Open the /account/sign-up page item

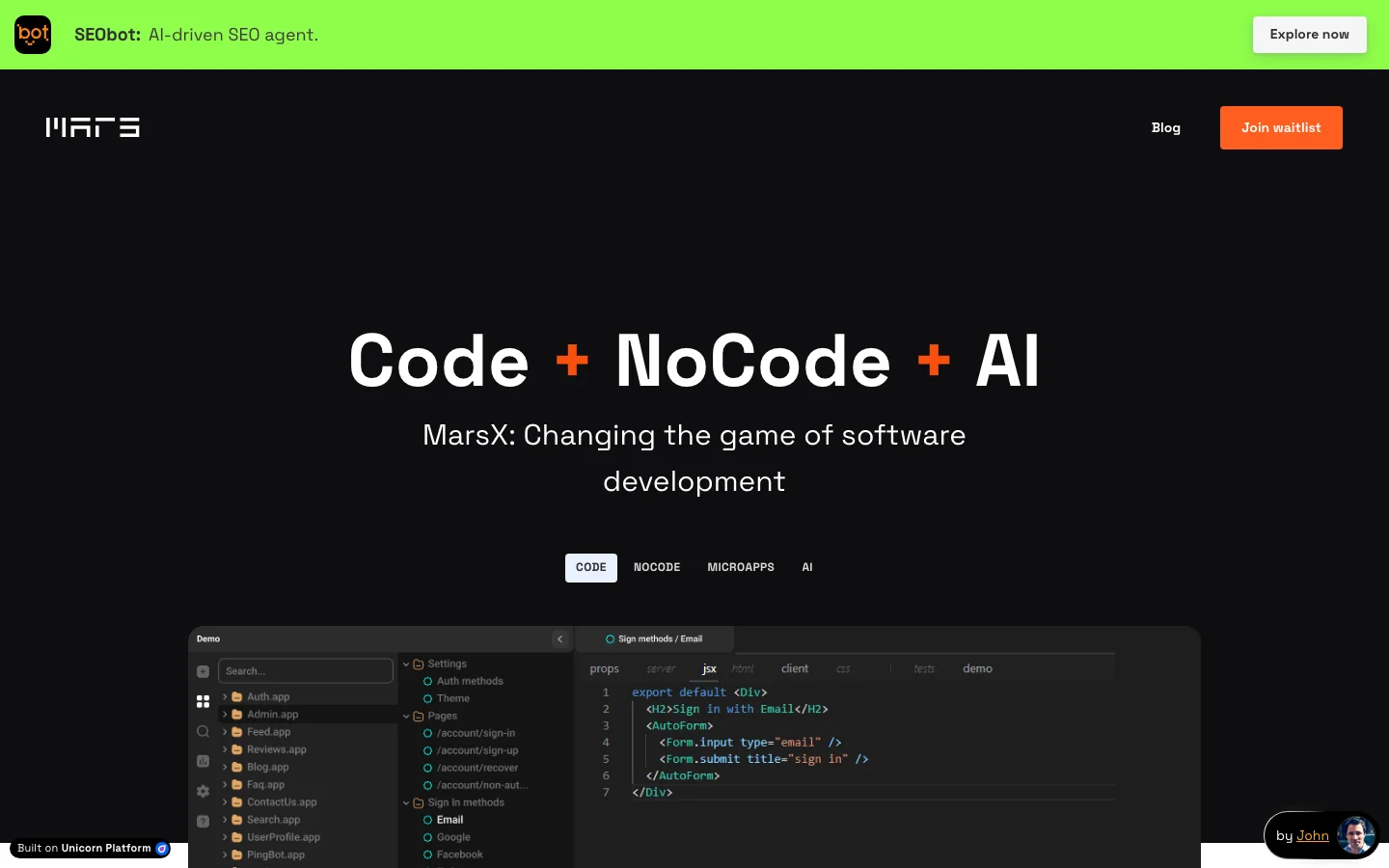click(471, 750)
